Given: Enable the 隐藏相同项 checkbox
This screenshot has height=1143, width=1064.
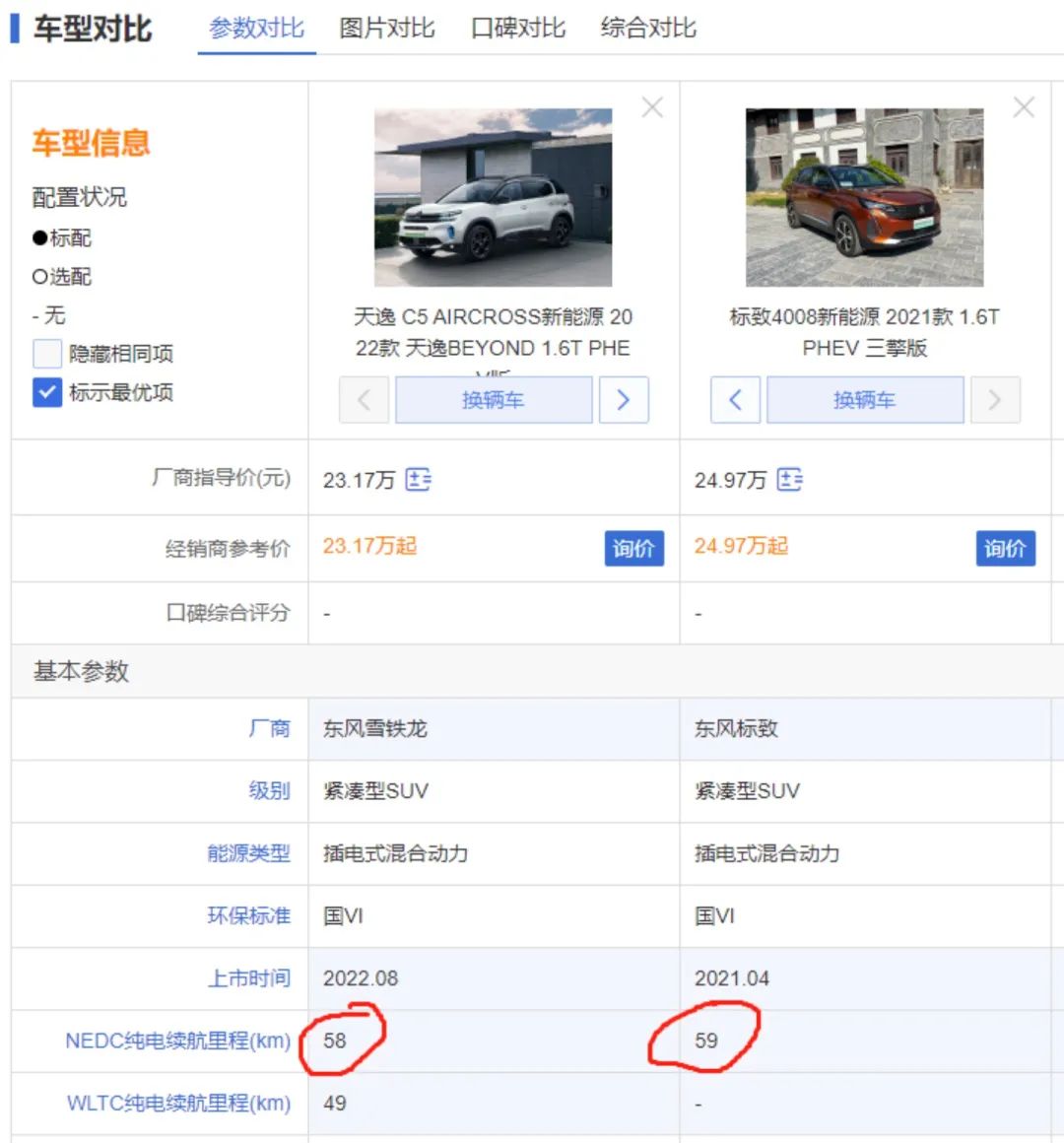Looking at the screenshot, I should [47, 354].
